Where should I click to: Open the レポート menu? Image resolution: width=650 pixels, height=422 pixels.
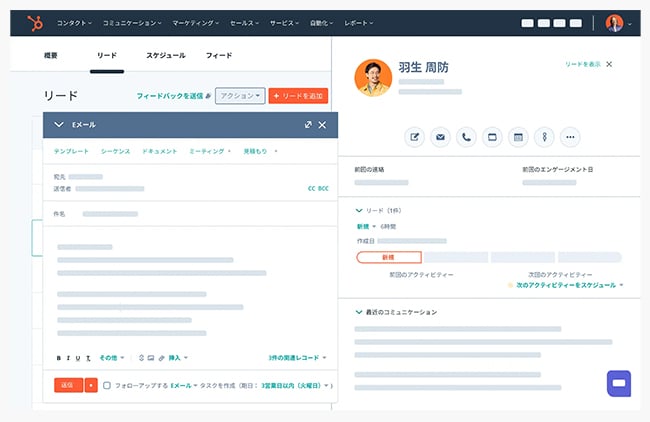[359, 23]
